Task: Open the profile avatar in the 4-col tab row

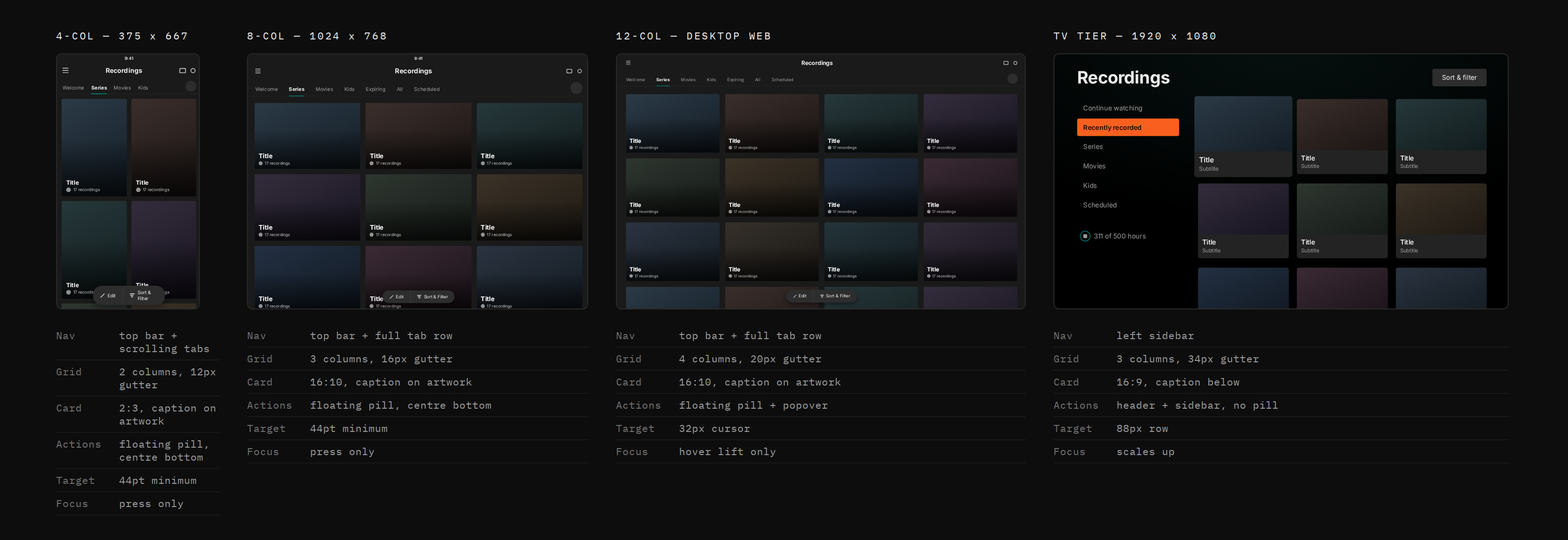Action: tap(190, 87)
